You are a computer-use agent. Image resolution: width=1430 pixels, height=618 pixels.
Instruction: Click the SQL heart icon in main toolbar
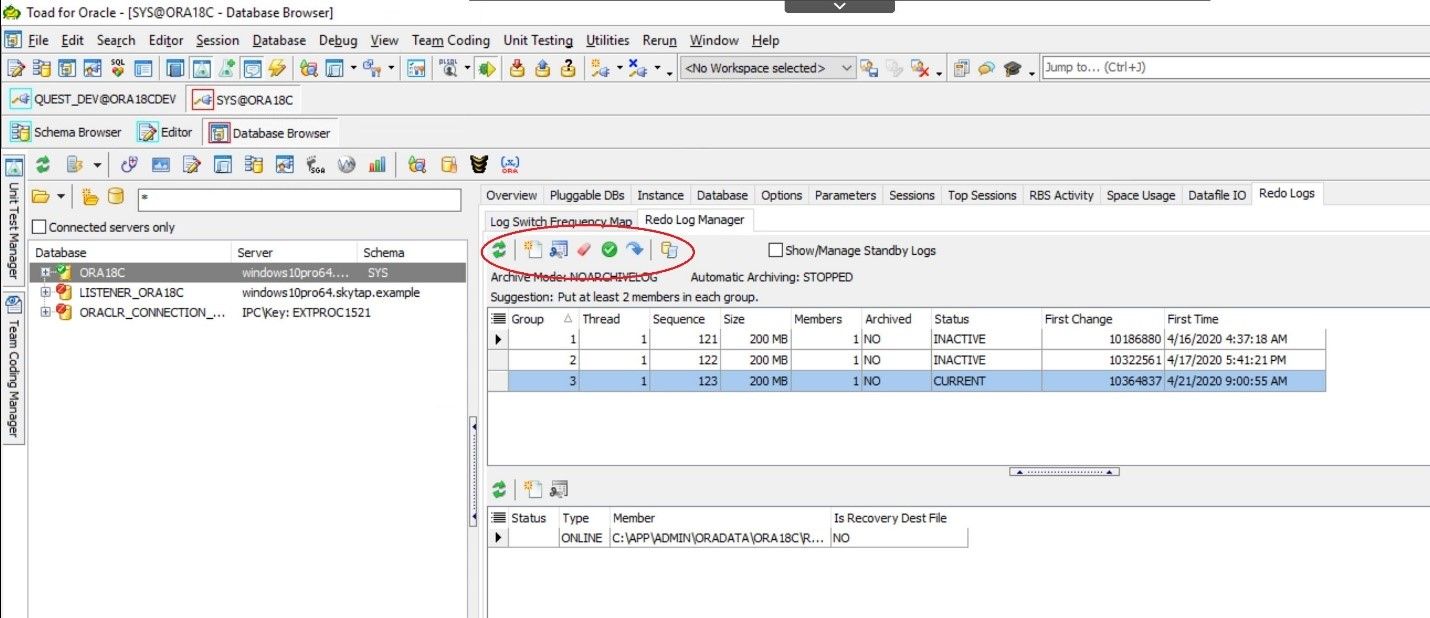118,68
